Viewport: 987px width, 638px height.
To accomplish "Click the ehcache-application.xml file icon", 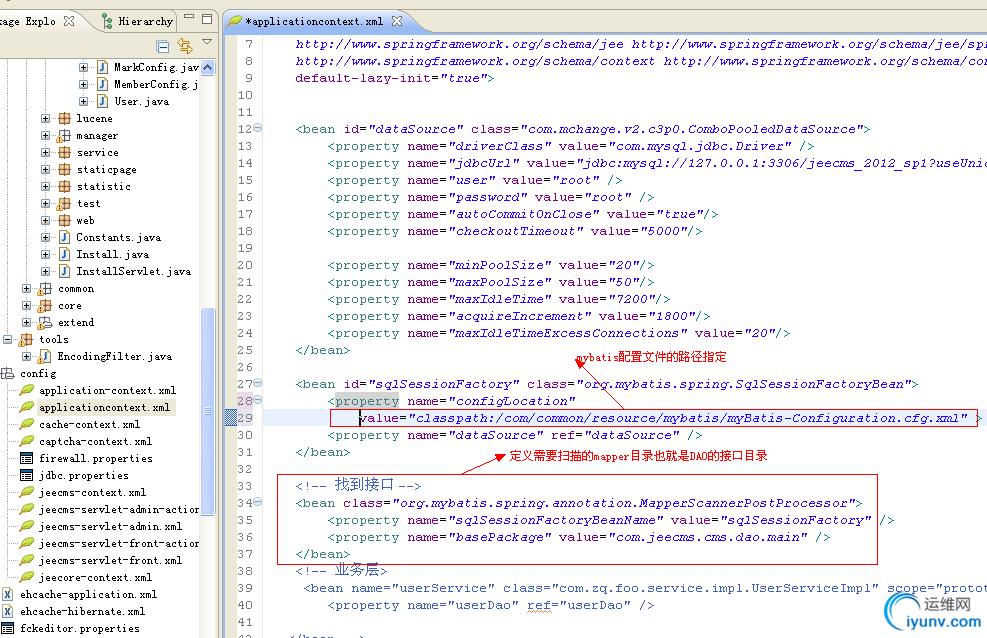I will pos(8,594).
